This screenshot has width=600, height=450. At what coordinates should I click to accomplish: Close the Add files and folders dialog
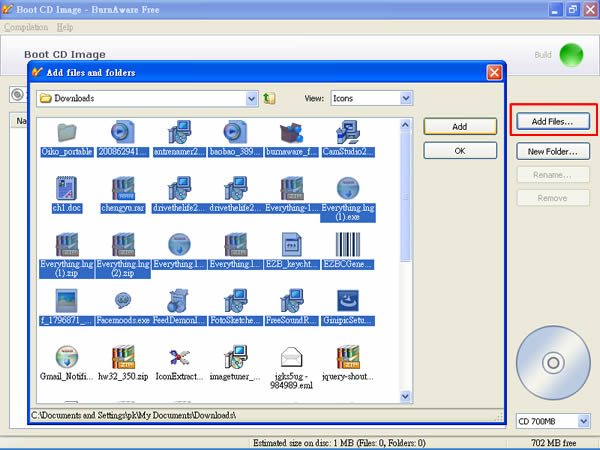click(494, 72)
